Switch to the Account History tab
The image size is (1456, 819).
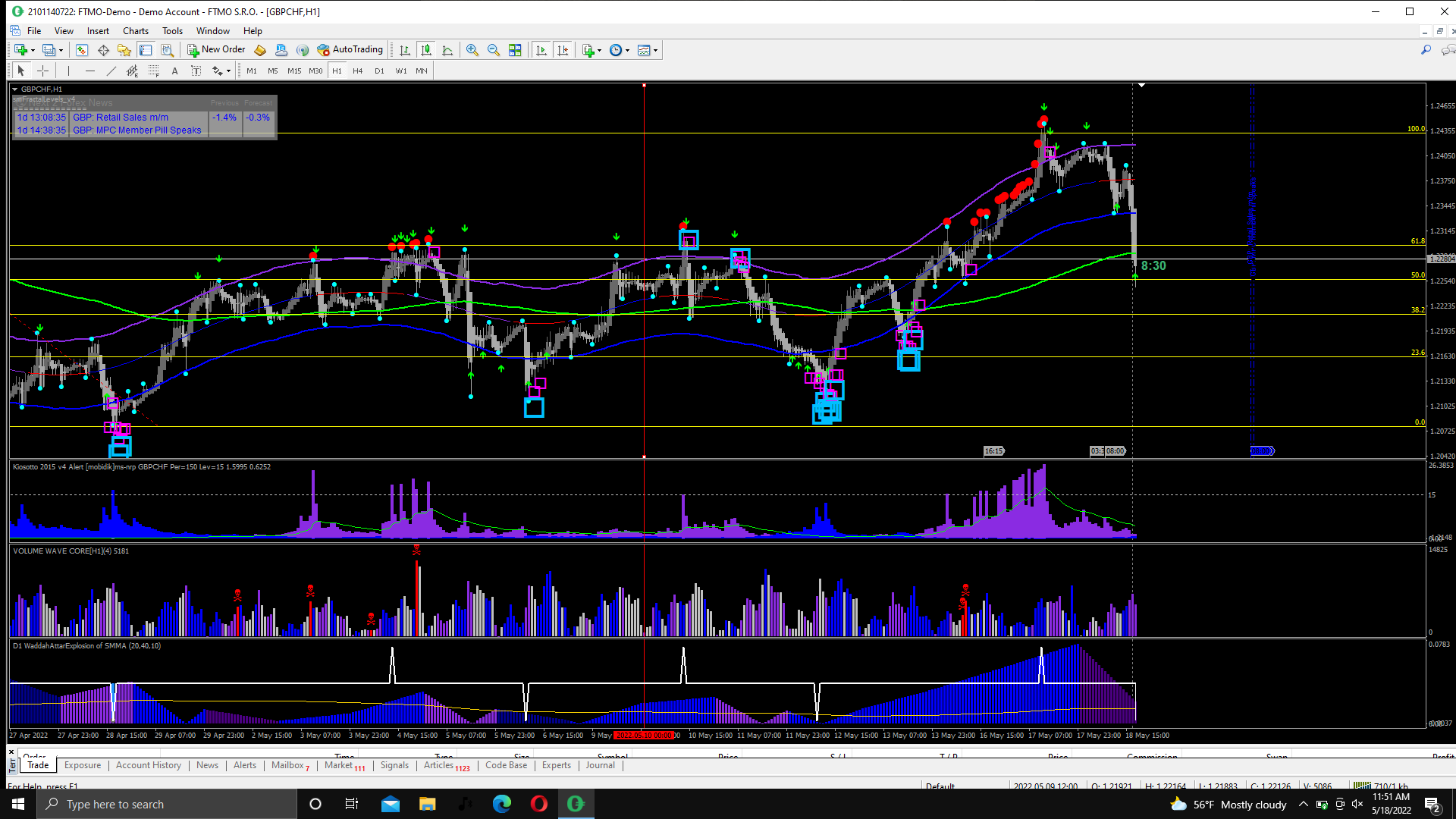(x=149, y=765)
